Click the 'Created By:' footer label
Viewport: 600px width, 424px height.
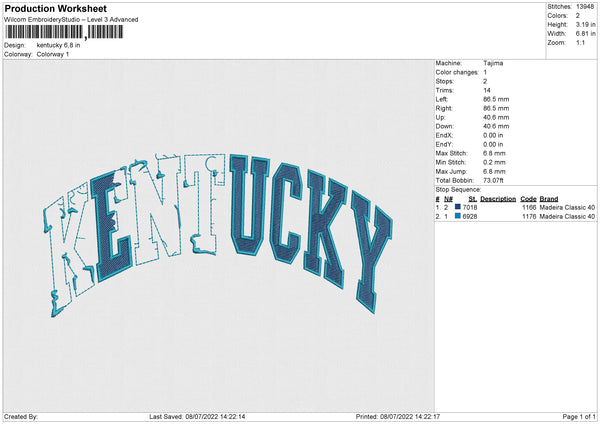pyautogui.click(x=21, y=417)
